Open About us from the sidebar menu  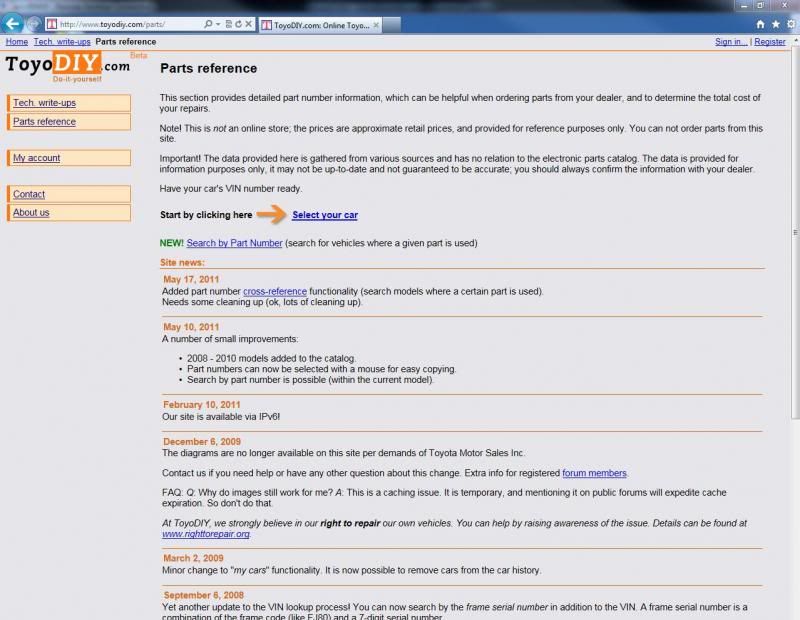pyautogui.click(x=69, y=212)
